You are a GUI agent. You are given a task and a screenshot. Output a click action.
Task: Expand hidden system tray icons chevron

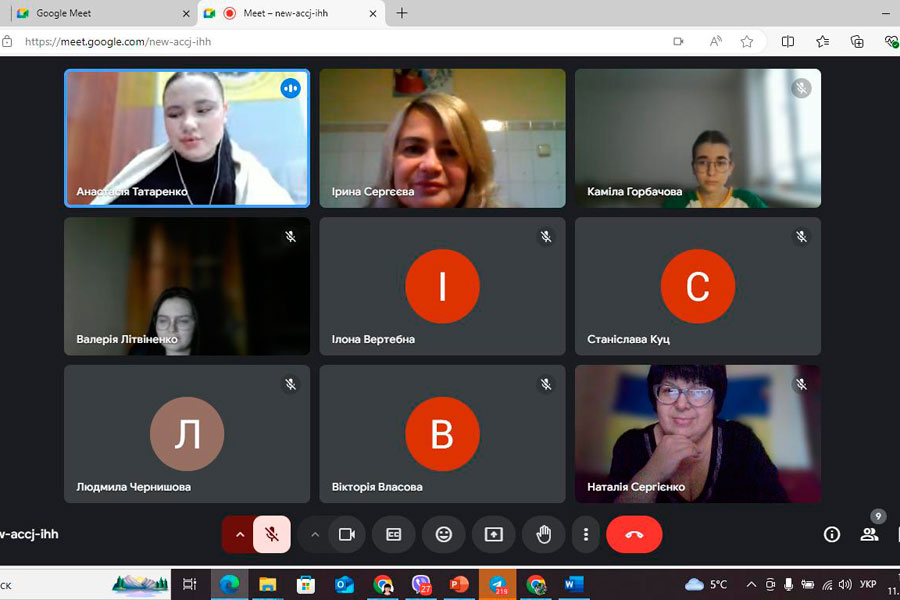(751, 584)
